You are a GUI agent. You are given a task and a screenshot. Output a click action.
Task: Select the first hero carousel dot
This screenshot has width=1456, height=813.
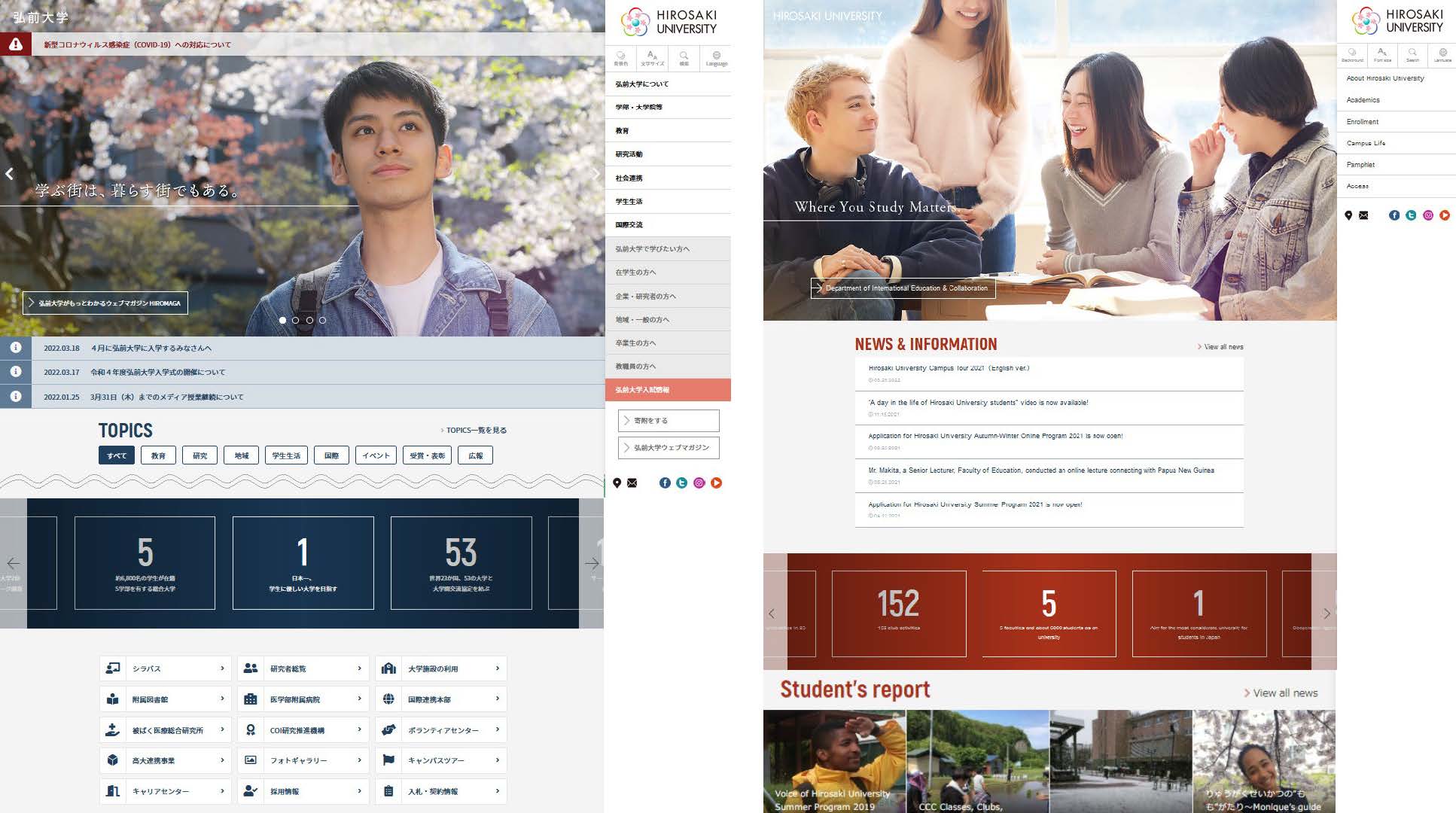pos(282,320)
